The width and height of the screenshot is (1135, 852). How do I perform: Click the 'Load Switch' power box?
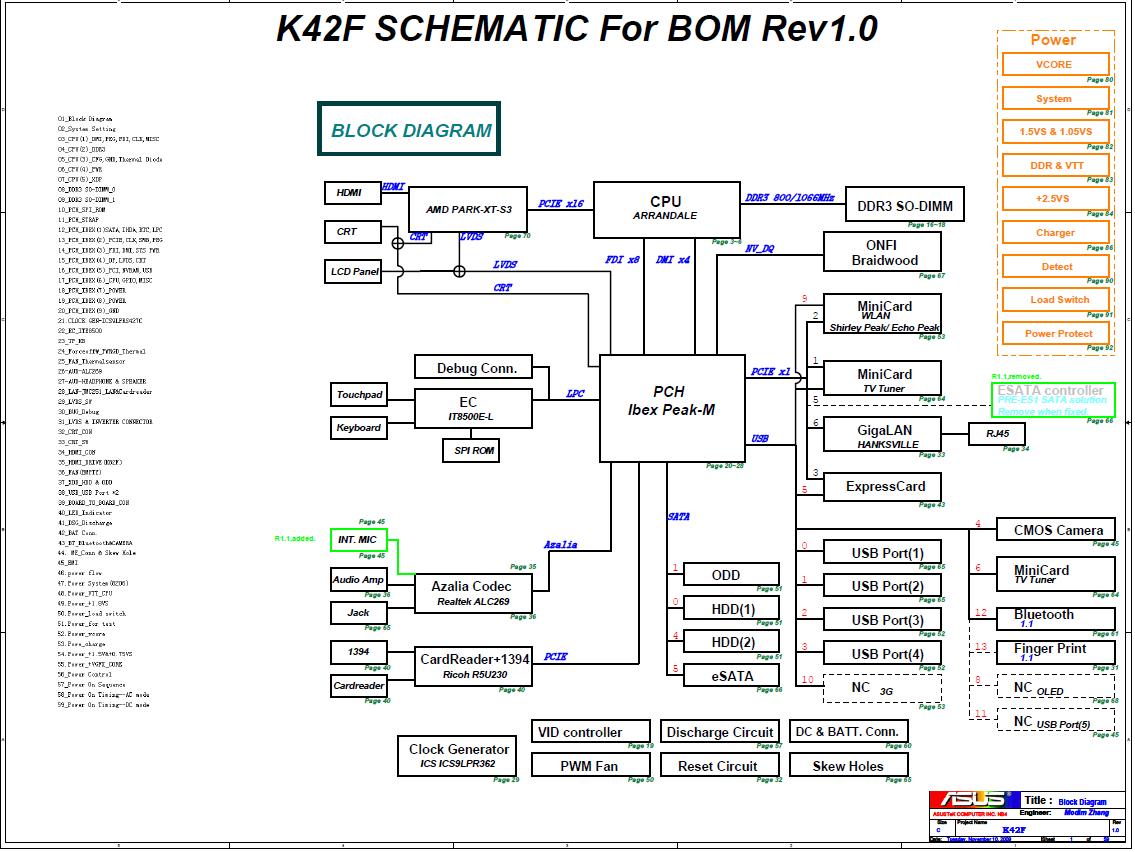coord(1055,300)
